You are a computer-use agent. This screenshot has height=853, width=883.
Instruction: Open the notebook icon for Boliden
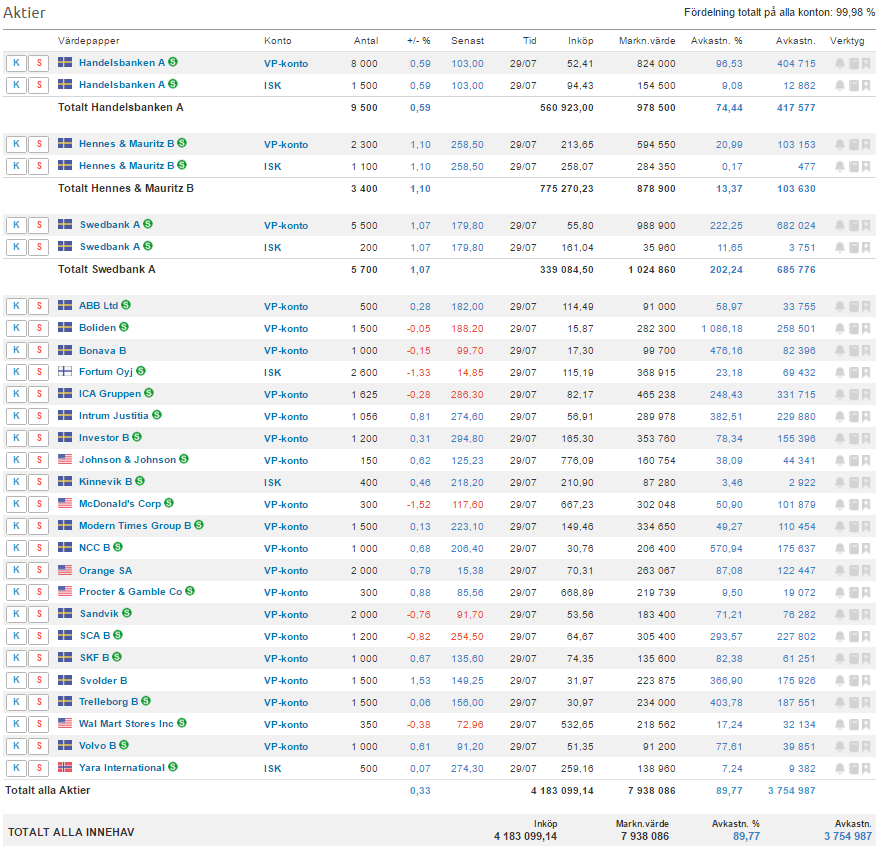point(854,328)
